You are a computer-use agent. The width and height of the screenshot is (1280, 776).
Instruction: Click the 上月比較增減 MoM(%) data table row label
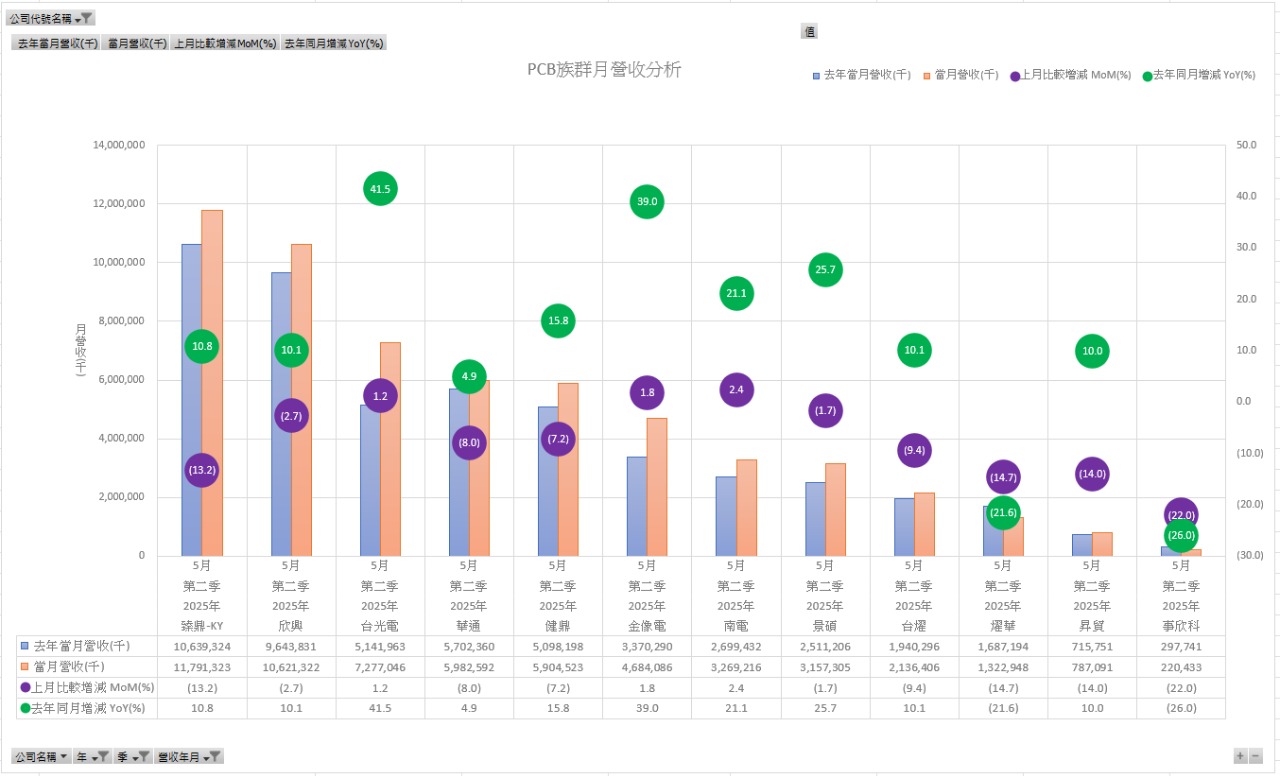point(93,687)
